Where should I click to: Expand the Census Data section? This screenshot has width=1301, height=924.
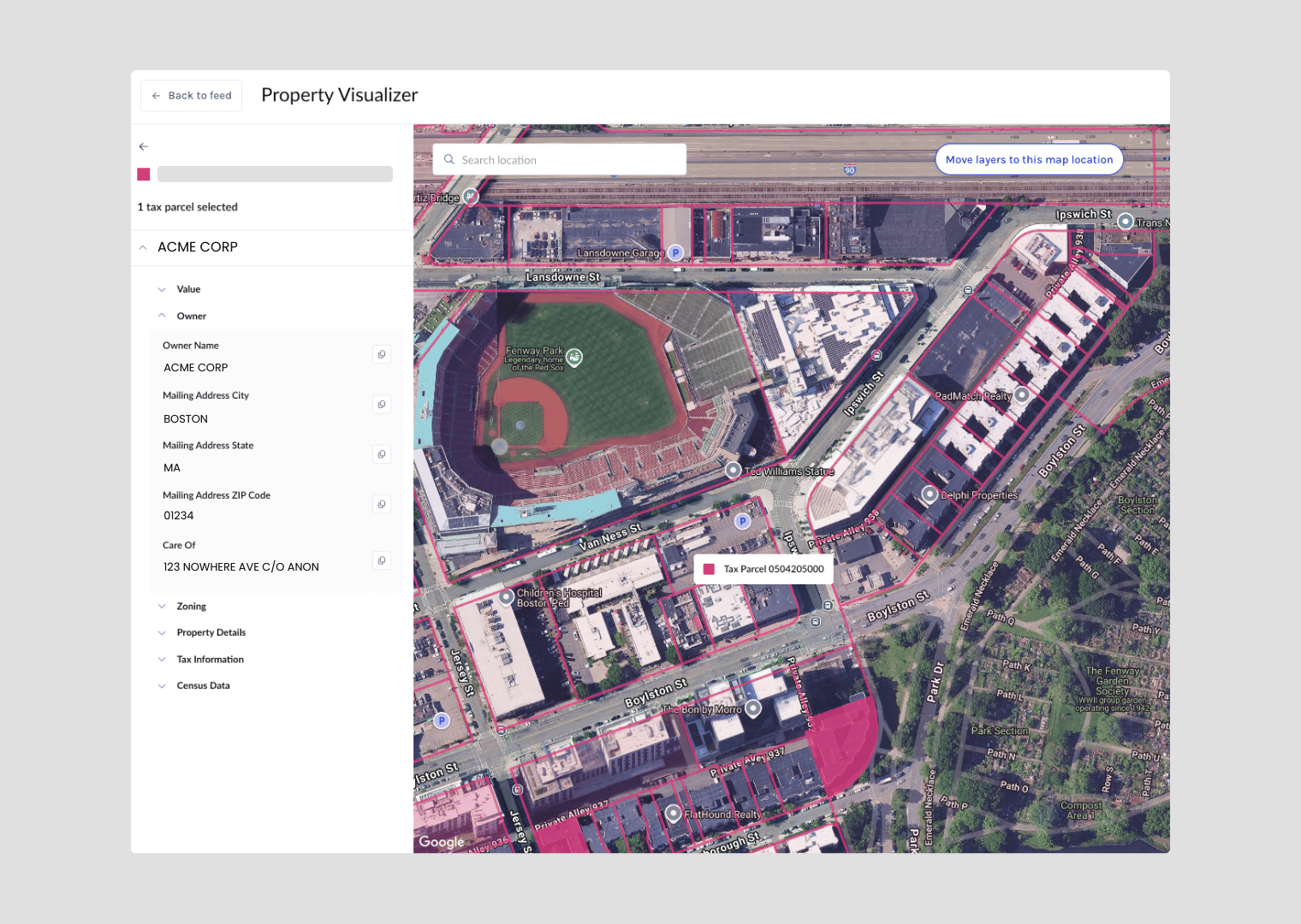point(162,686)
